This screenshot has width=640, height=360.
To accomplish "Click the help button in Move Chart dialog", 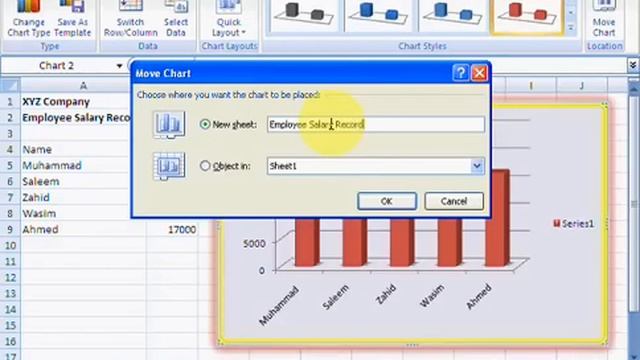I will coord(460,73).
